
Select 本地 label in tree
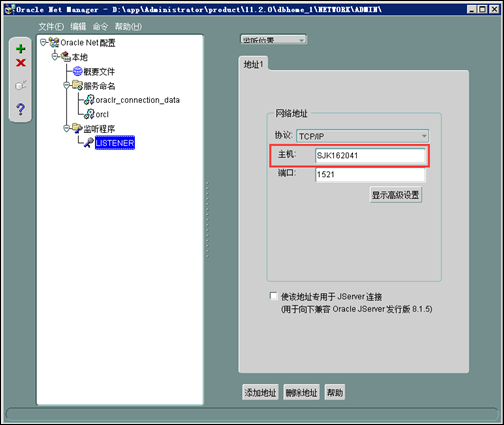point(80,57)
